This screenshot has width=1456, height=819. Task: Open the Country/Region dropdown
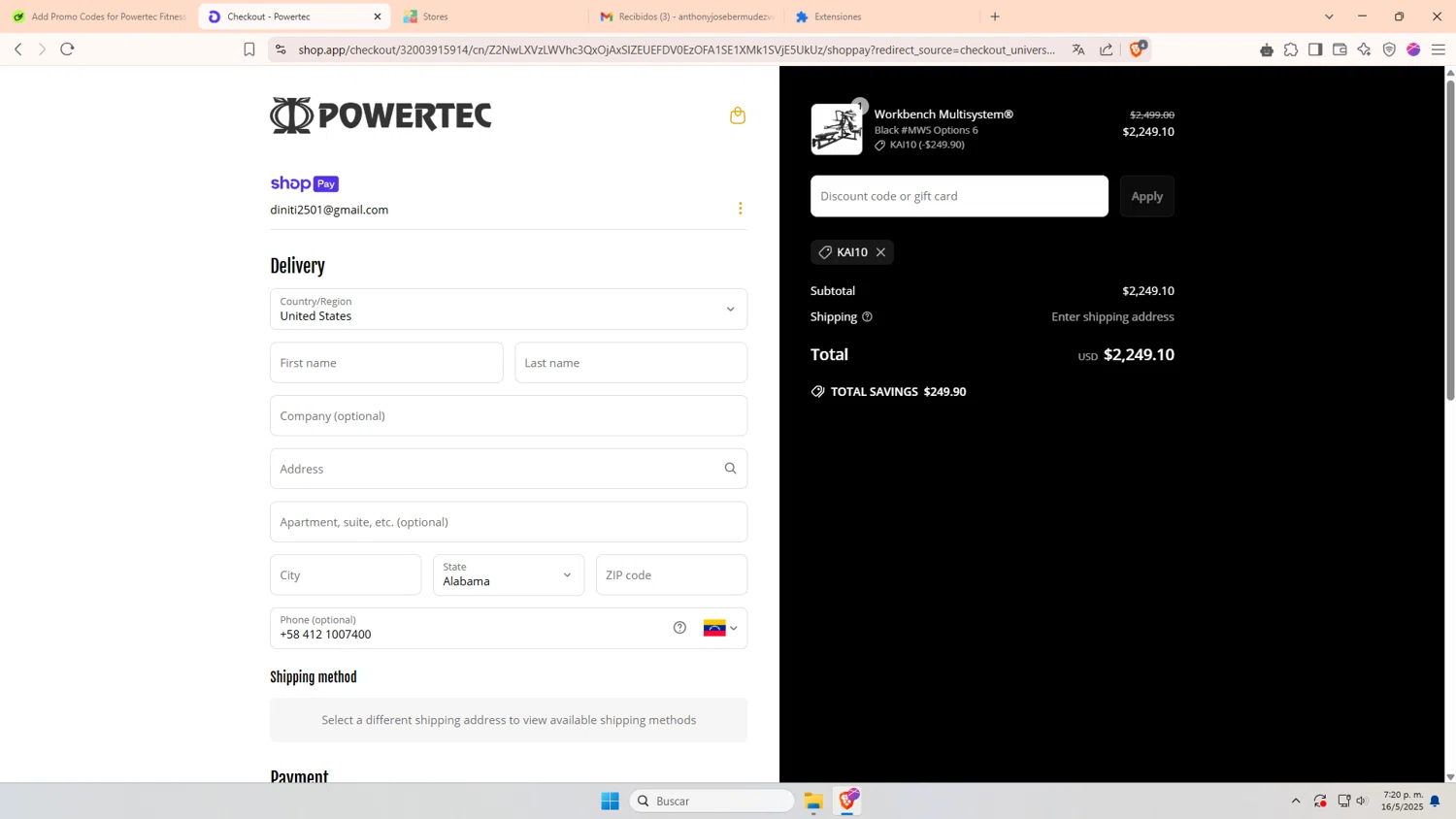pos(509,309)
